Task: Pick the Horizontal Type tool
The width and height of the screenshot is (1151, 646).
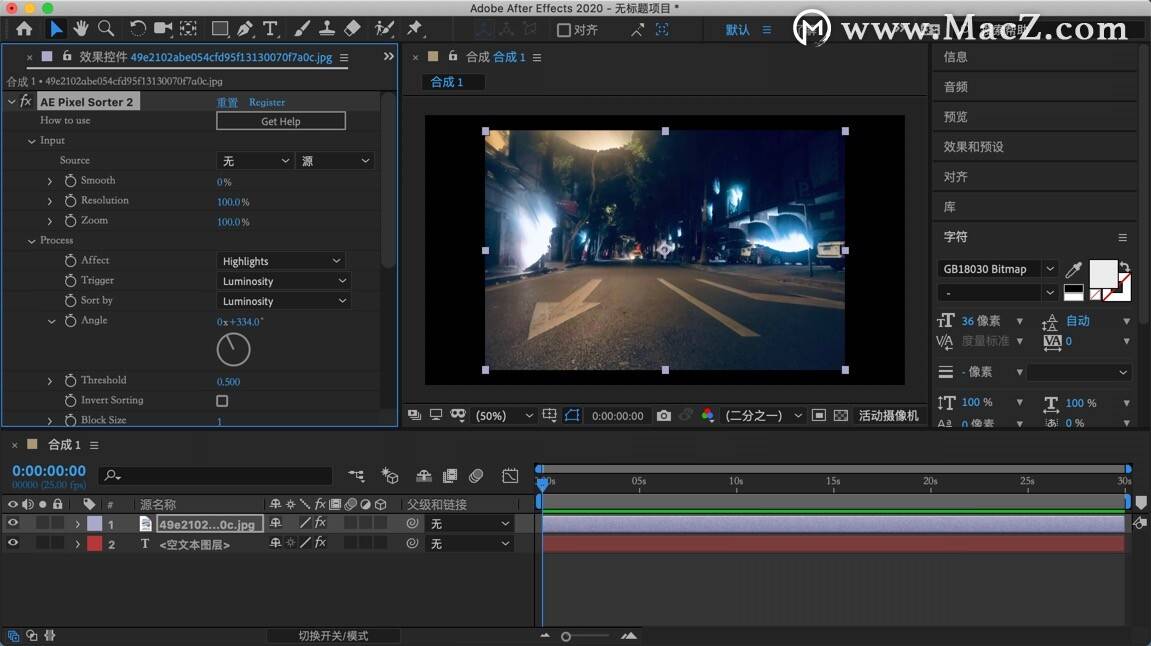Action: tap(270, 29)
